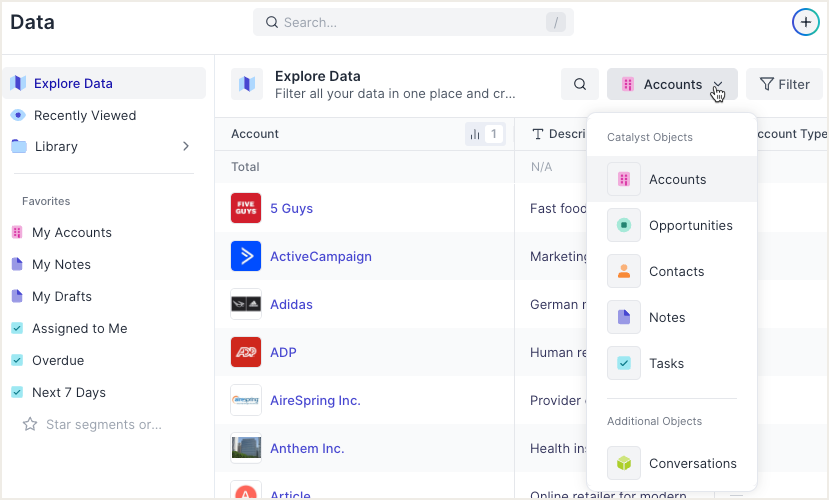
Task: Click the Filter funnel button
Action: (x=785, y=84)
